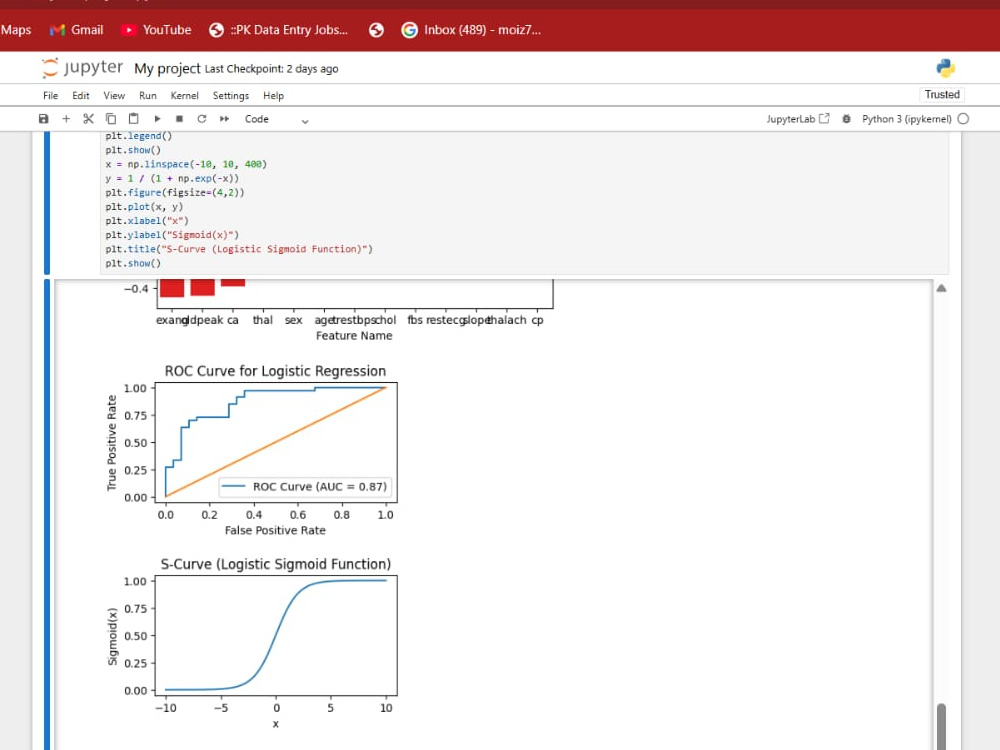Viewport: 1000px width, 750px height.
Task: Toggle the debugger bug icon
Action: (846, 119)
